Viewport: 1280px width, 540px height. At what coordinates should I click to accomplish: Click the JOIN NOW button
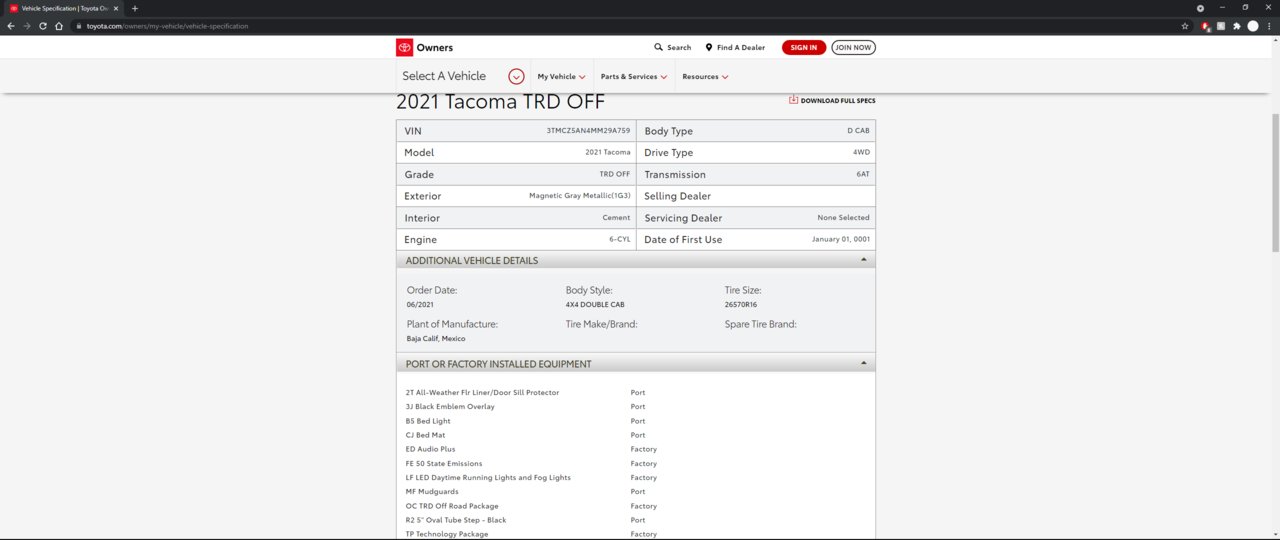(853, 47)
